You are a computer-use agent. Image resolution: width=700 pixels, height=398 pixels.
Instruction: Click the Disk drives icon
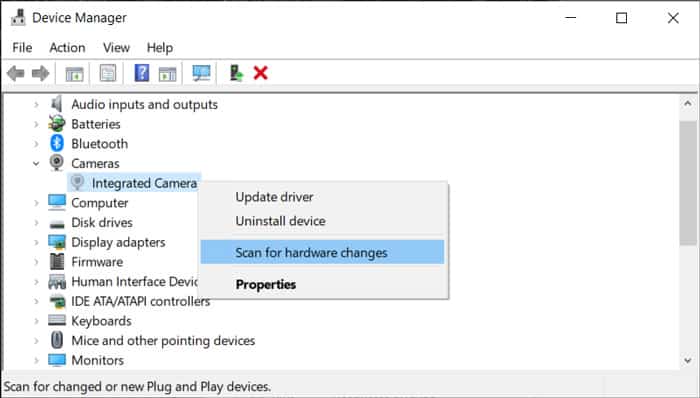57,224
